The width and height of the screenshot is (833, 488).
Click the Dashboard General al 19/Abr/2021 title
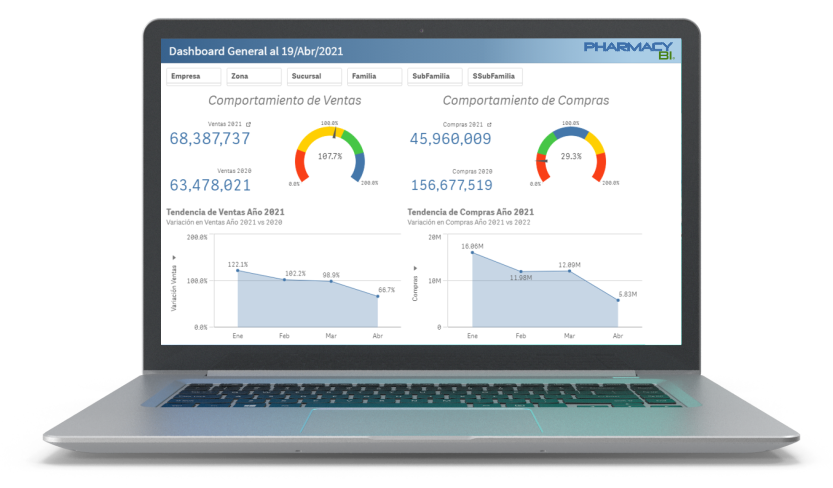coord(256,52)
